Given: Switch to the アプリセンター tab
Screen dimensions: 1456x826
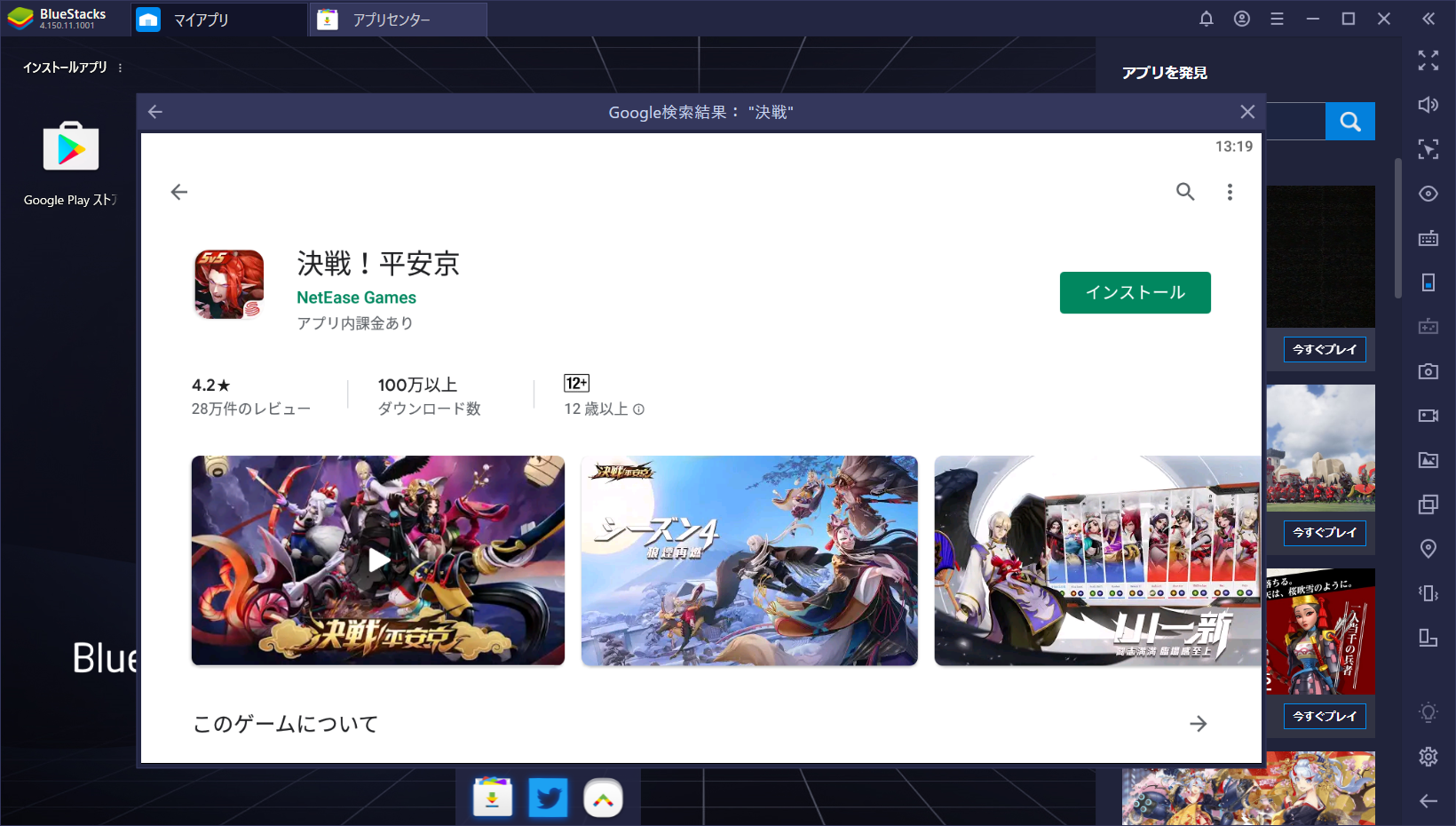Looking at the screenshot, I should (x=398, y=20).
